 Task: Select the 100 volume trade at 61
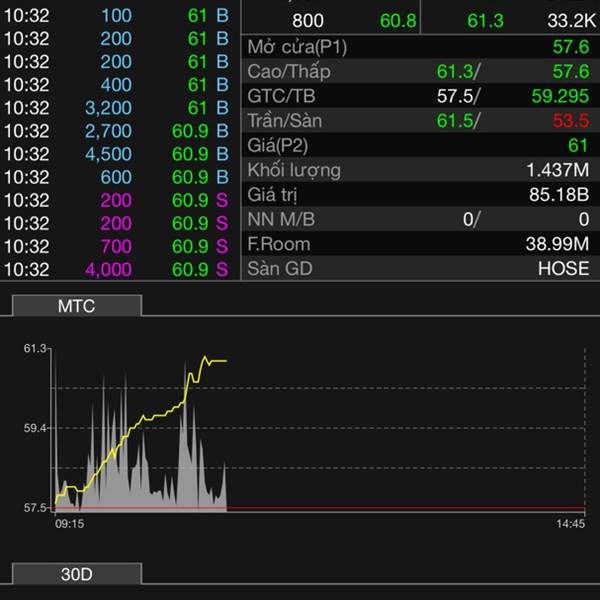tap(116, 16)
